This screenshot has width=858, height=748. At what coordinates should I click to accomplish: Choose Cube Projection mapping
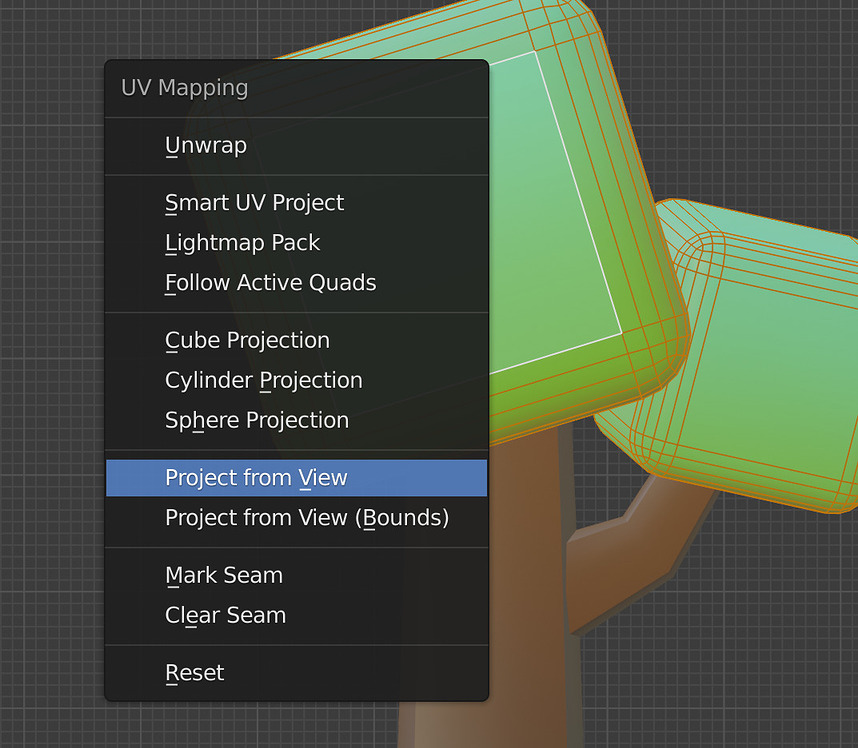[247, 340]
